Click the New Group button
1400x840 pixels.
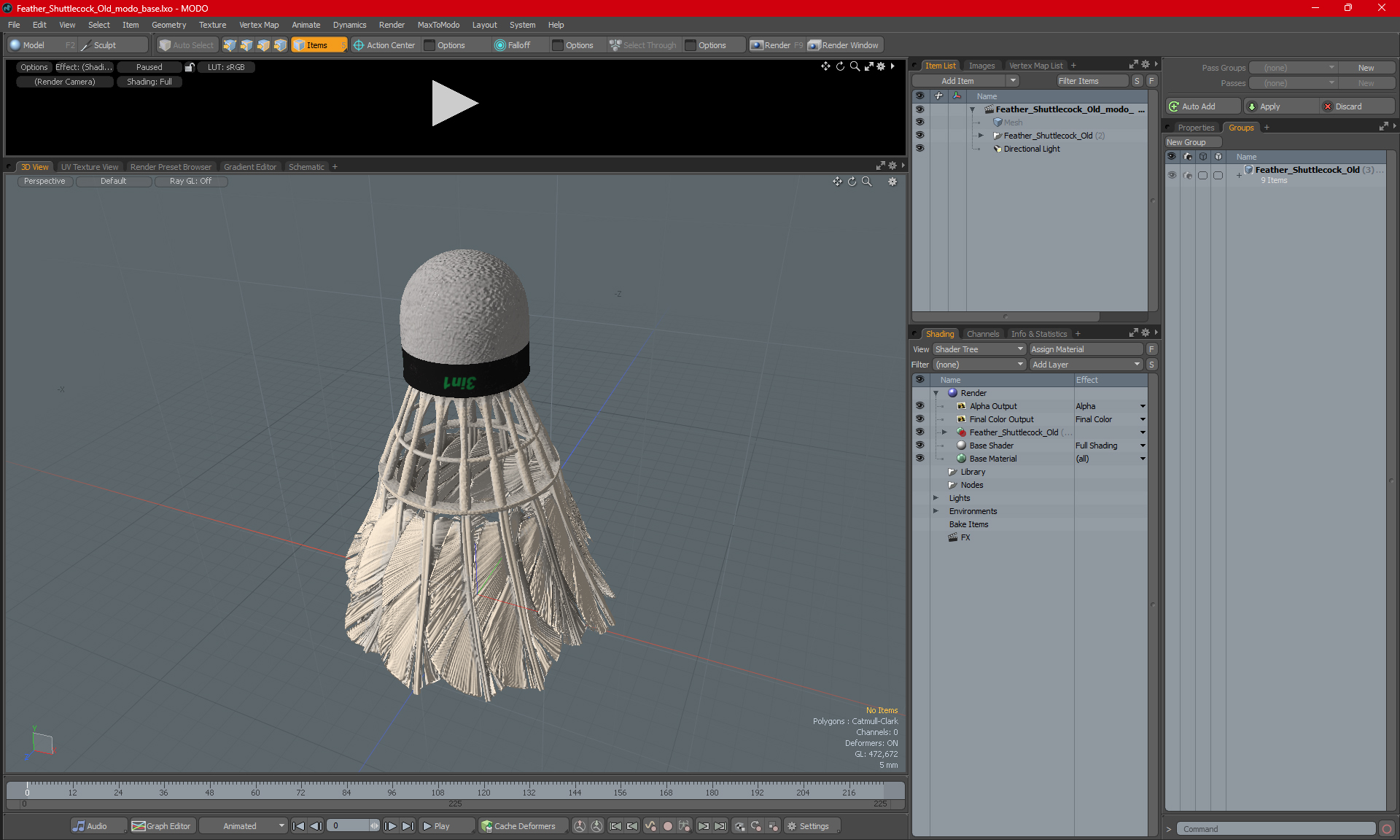tap(1192, 142)
